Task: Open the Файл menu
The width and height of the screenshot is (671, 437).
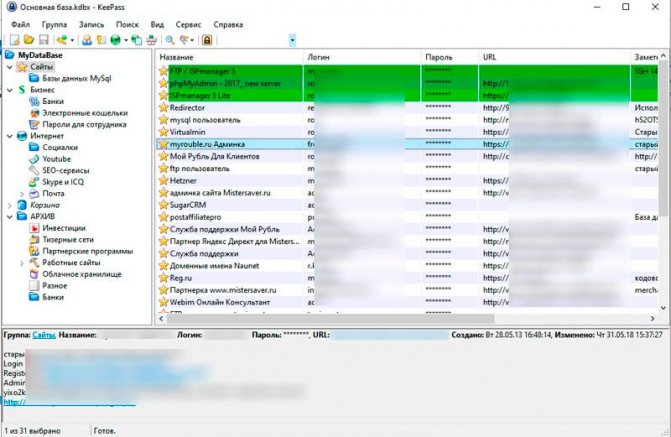Action: (x=20, y=24)
